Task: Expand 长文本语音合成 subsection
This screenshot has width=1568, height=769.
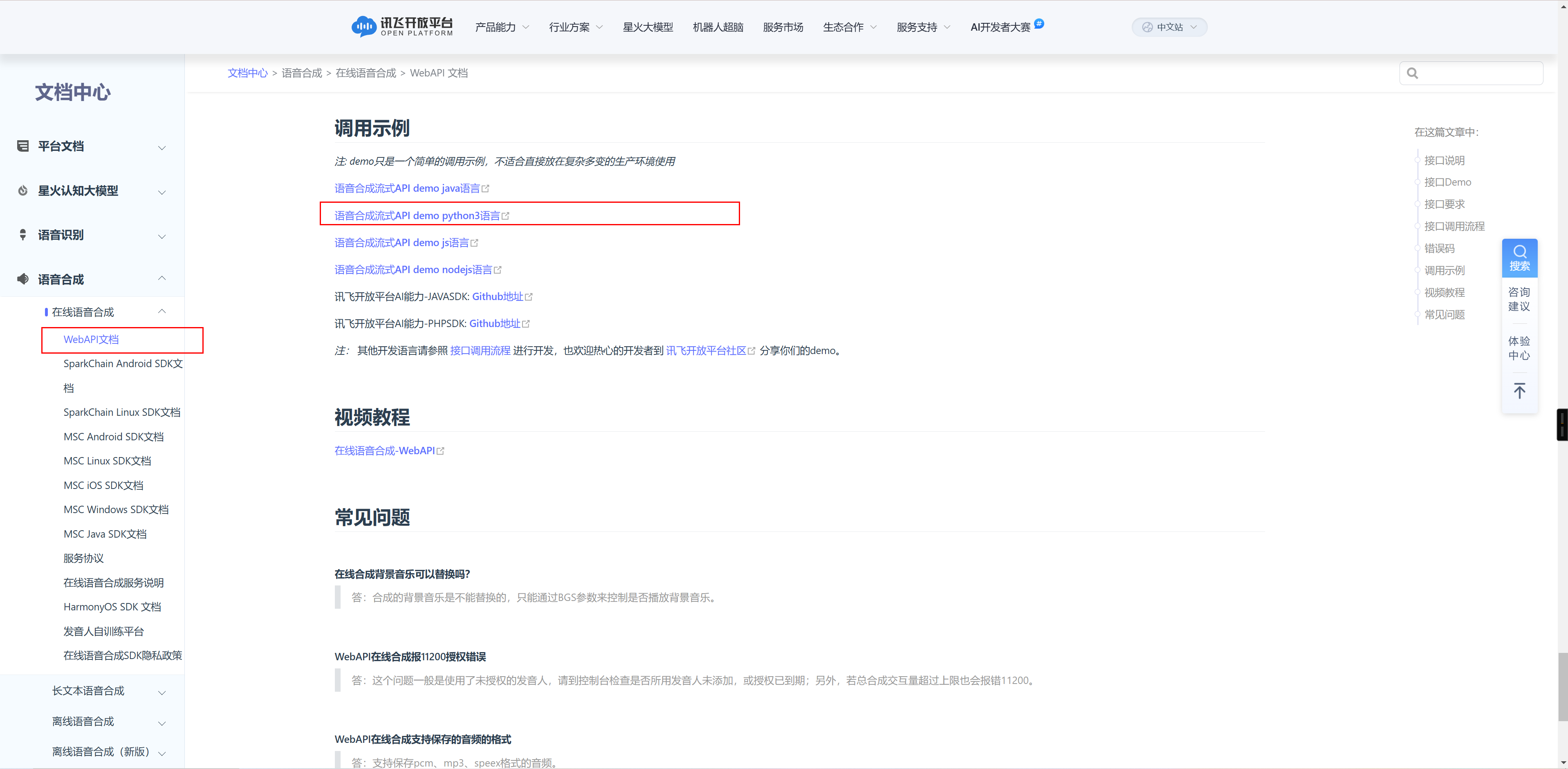Action: coord(162,693)
